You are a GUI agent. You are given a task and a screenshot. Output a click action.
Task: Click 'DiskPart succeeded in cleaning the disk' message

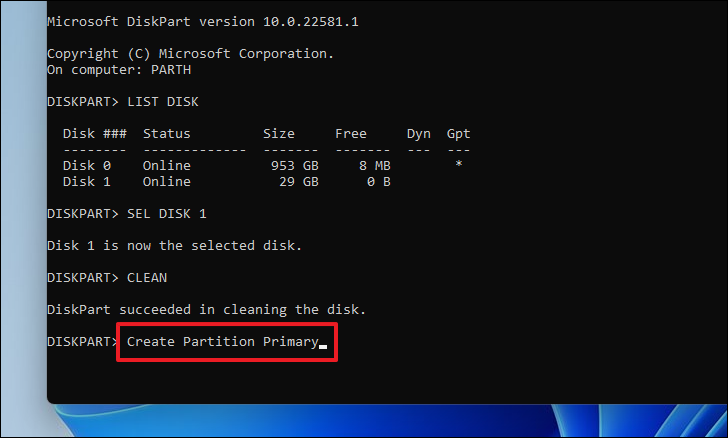click(x=207, y=310)
